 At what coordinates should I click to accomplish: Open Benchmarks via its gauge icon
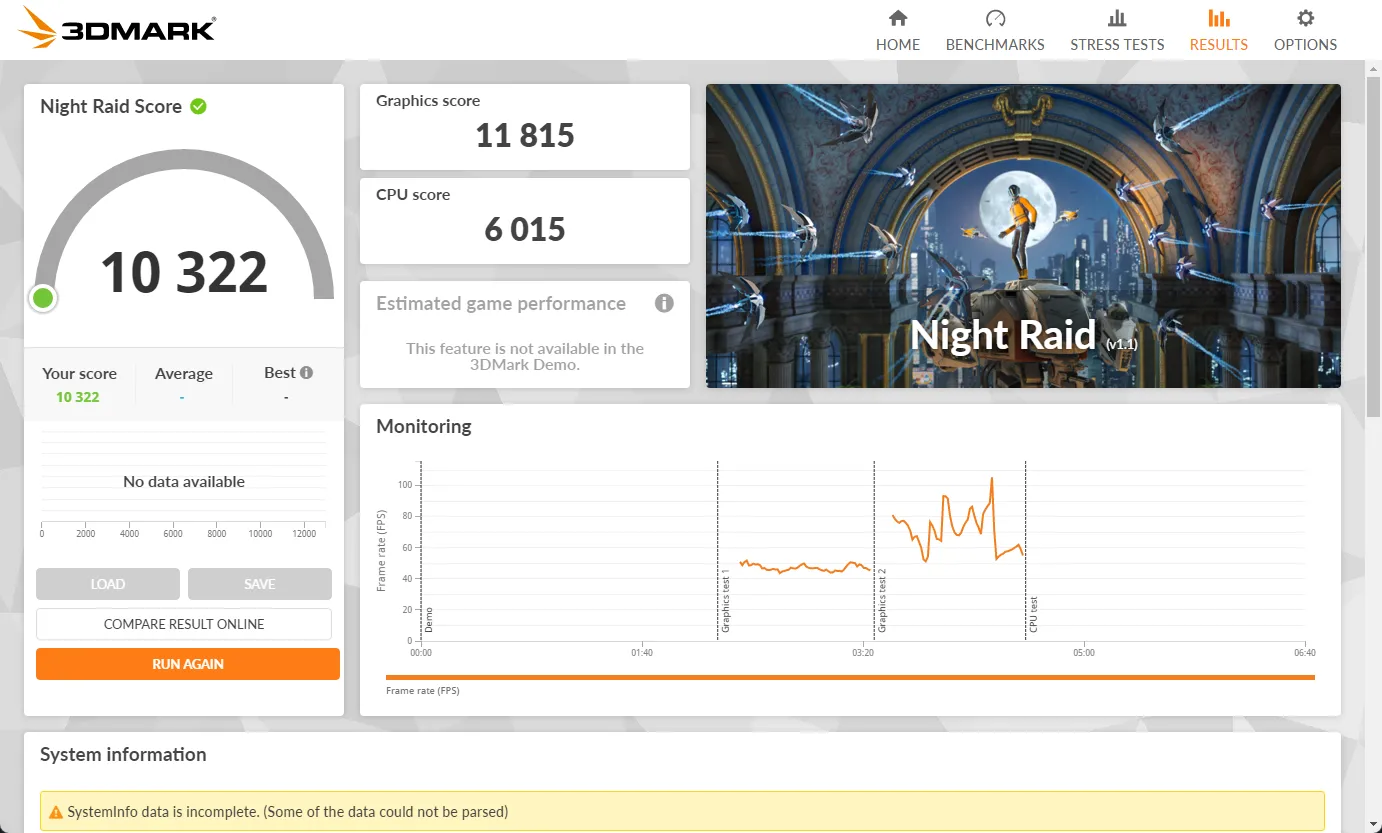pyautogui.click(x=994, y=18)
